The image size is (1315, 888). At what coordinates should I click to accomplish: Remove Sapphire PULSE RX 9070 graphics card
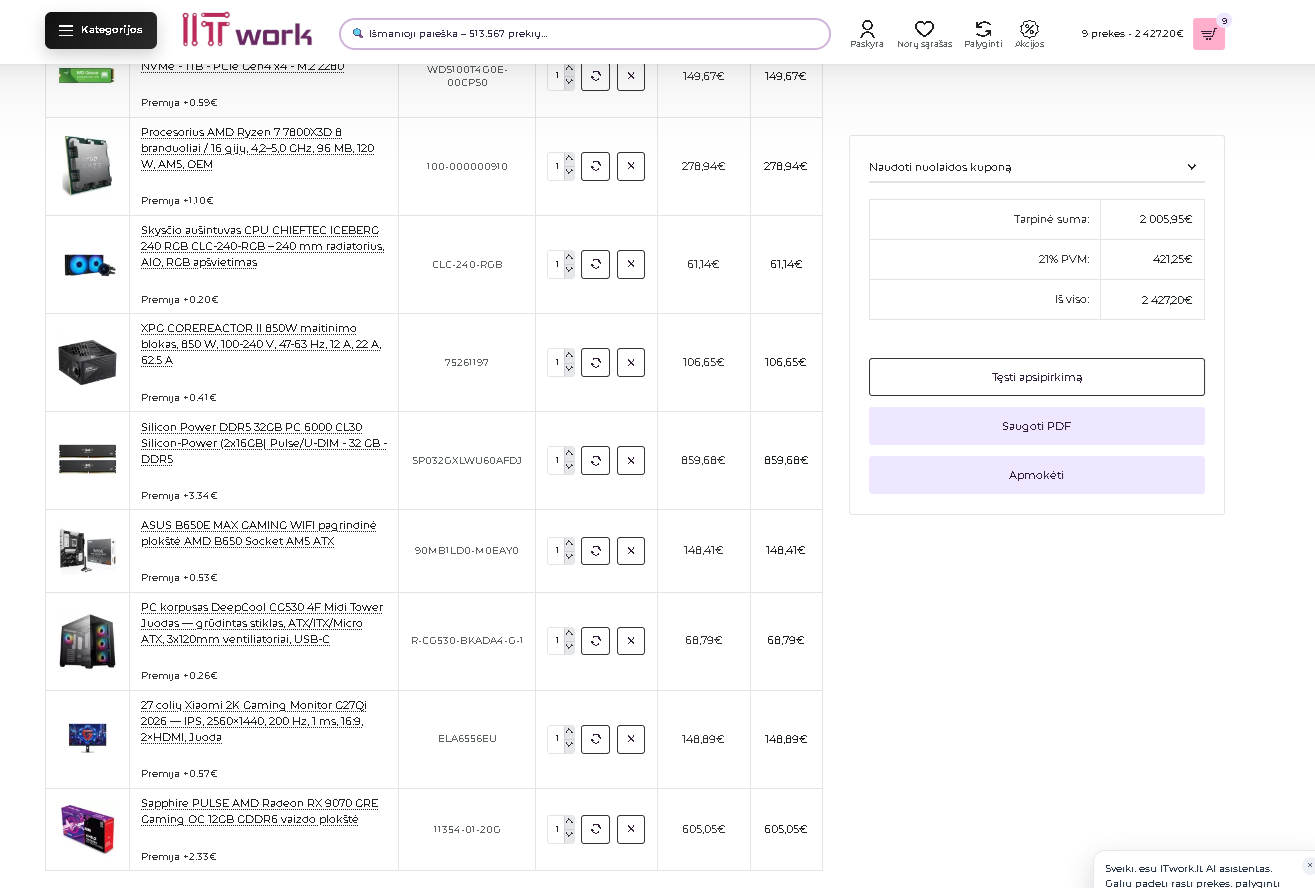pos(631,829)
